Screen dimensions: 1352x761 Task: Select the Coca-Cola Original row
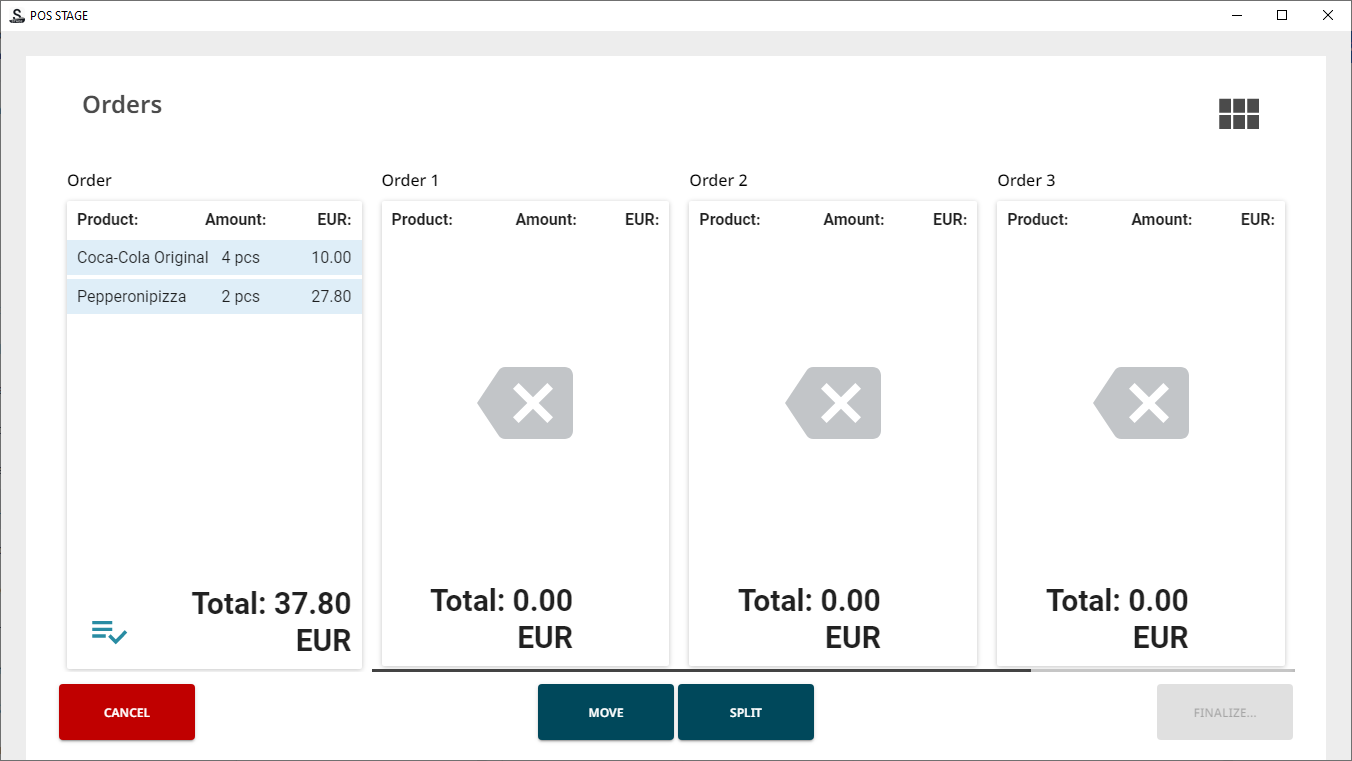tap(214, 258)
